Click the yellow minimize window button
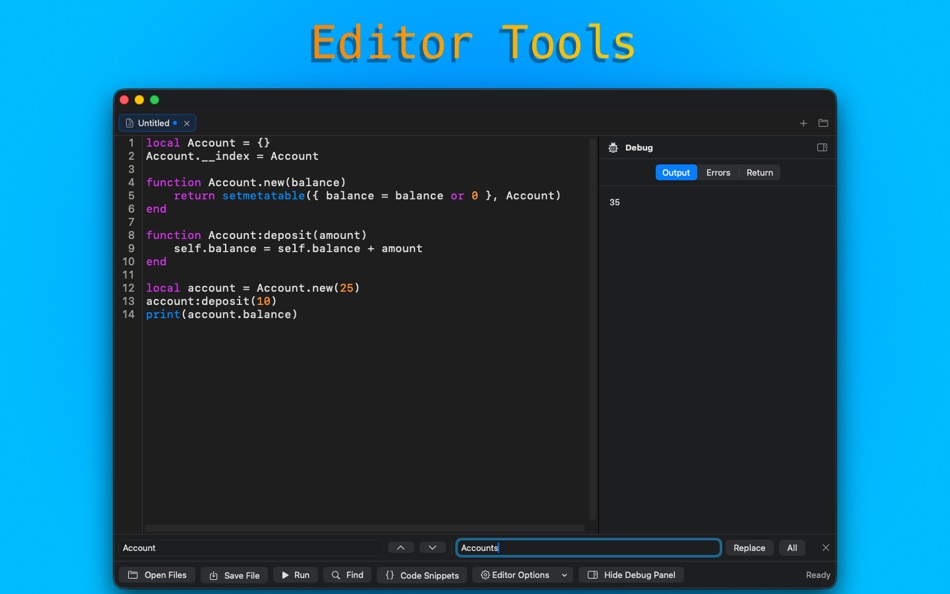Image resolution: width=950 pixels, height=594 pixels. [x=139, y=100]
